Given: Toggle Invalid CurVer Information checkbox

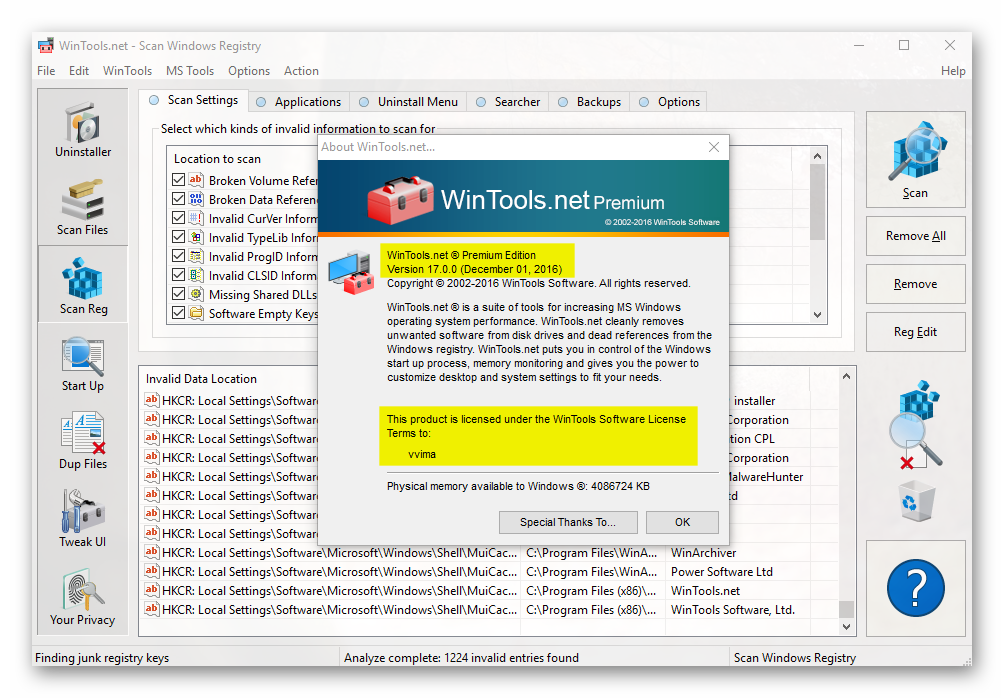Looking at the screenshot, I should [179, 218].
